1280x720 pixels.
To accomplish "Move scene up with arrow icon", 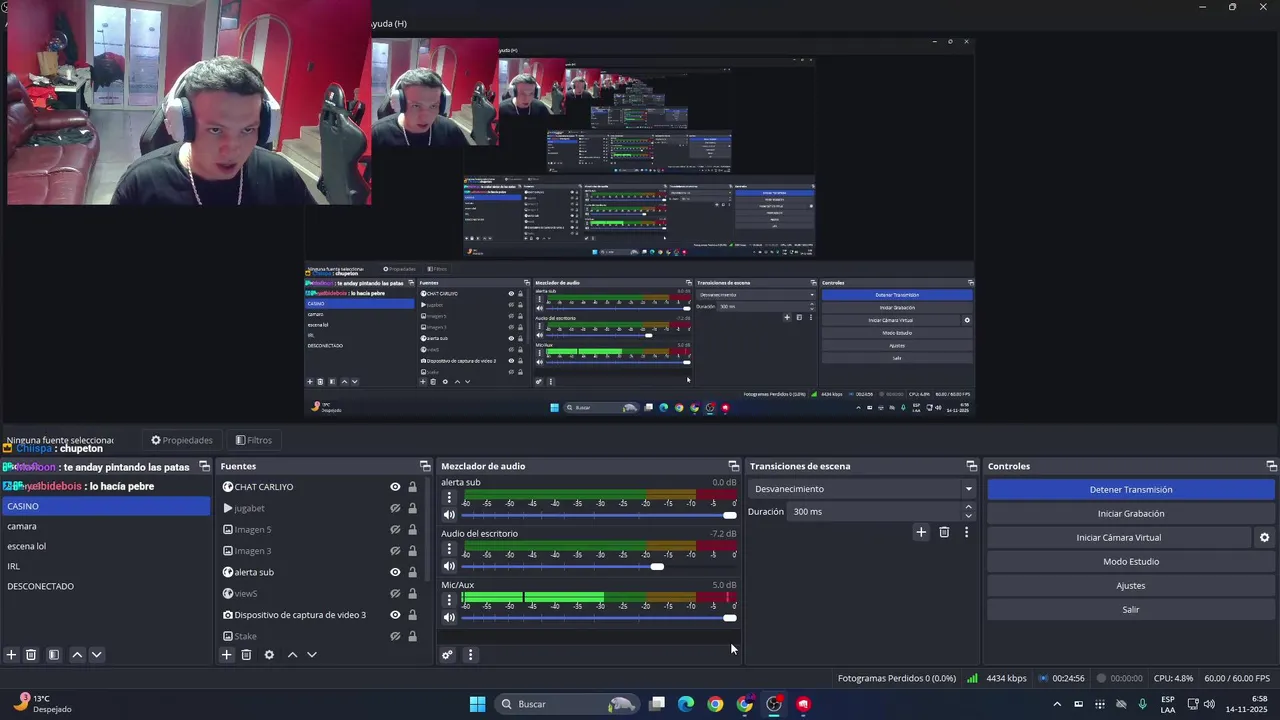I will [77, 655].
